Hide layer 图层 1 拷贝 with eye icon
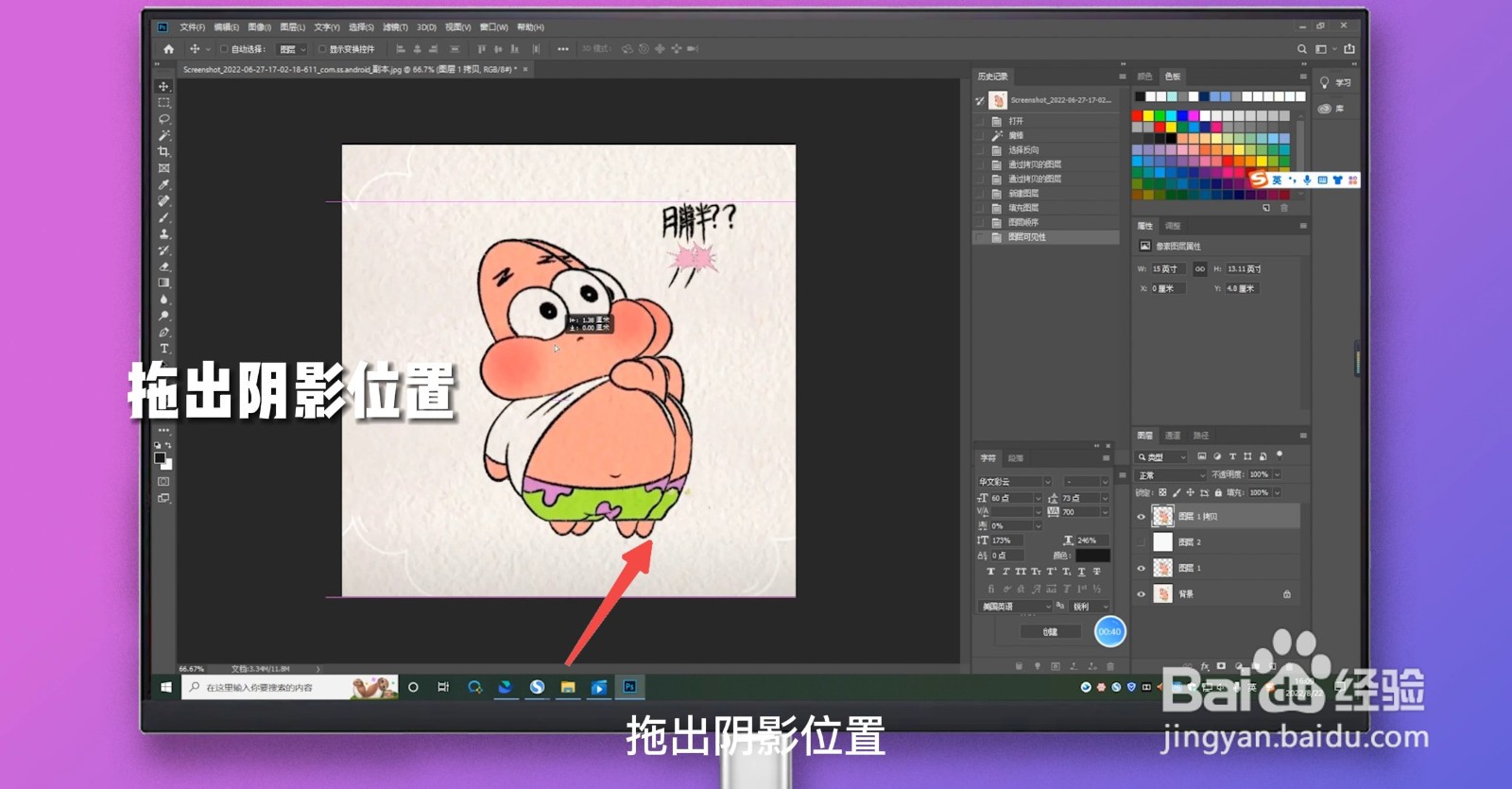 pos(1141,517)
